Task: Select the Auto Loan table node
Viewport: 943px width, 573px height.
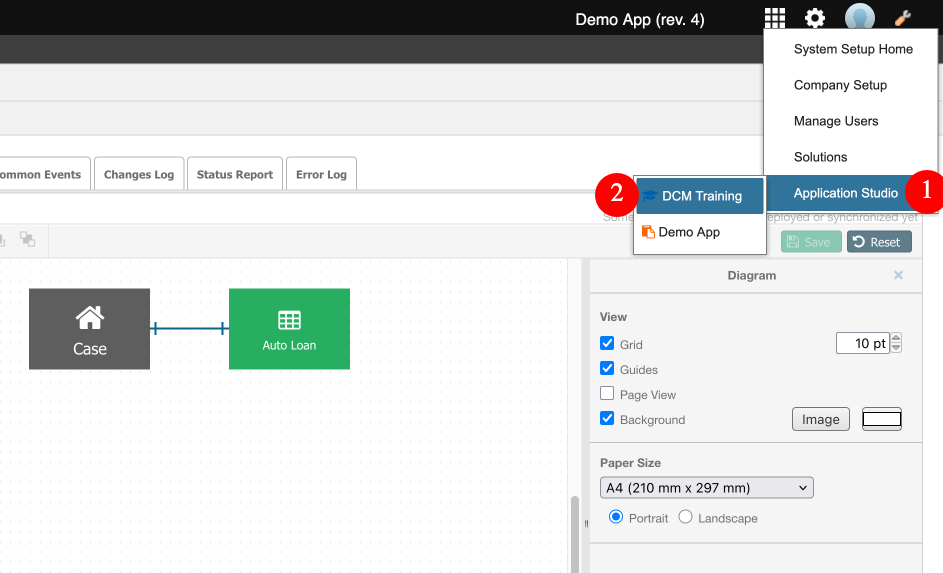Action: pyautogui.click(x=289, y=329)
